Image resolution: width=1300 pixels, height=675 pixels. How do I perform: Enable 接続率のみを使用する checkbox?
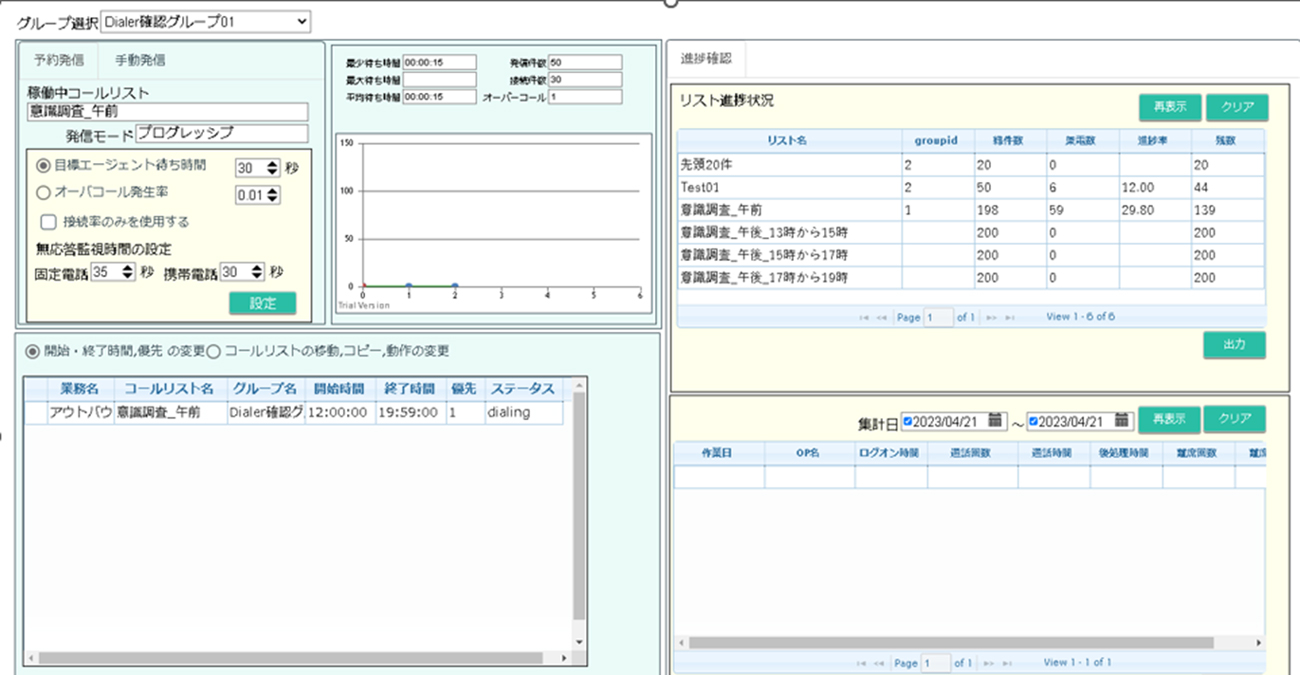point(47,222)
